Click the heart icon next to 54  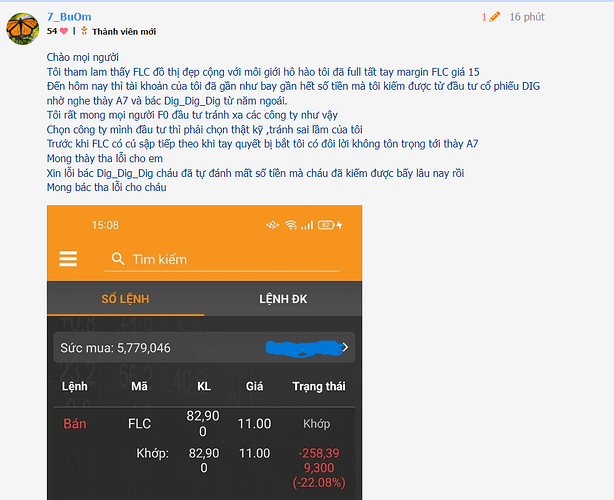[x=64, y=31]
